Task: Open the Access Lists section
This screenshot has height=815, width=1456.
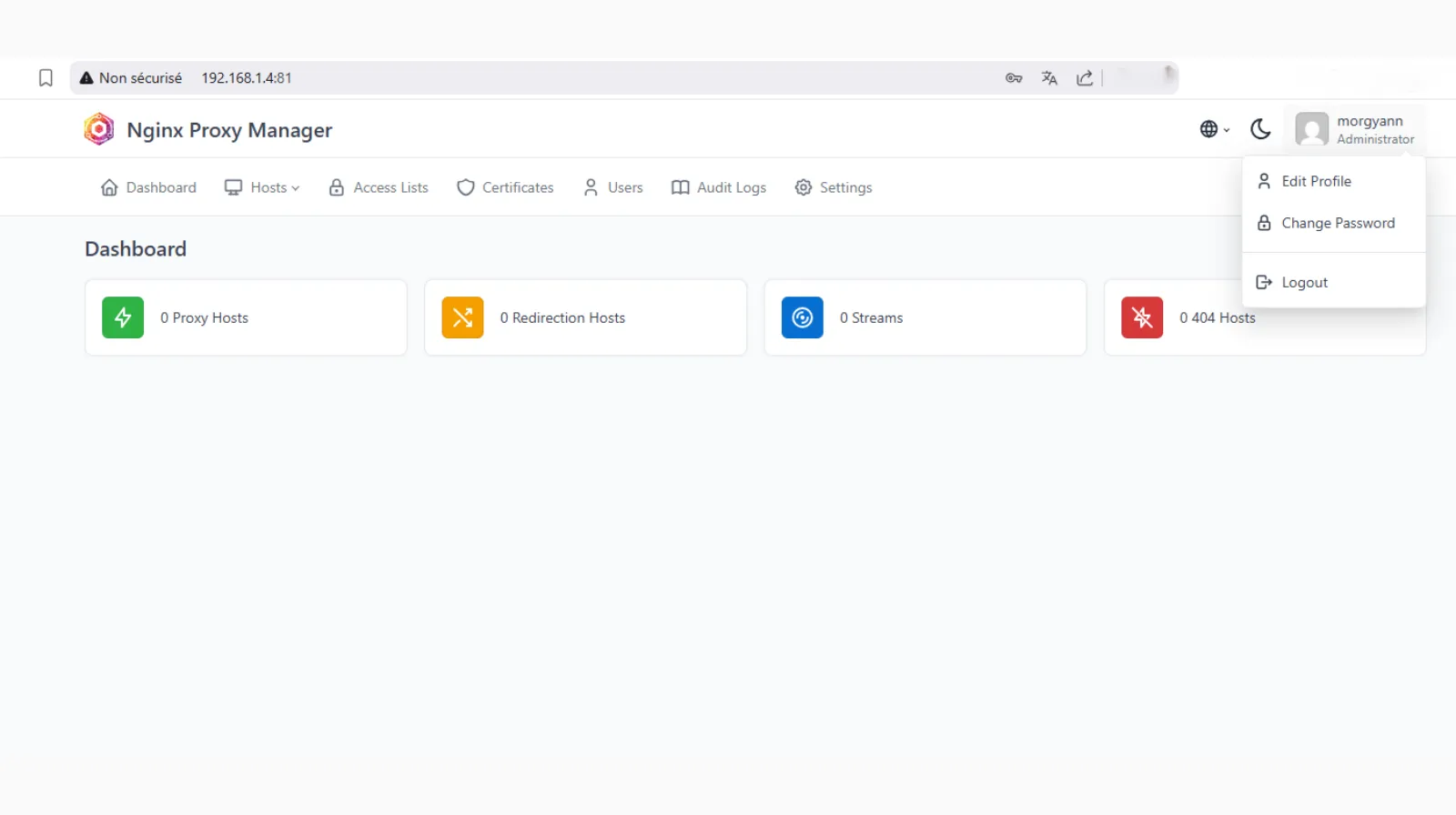Action: click(379, 187)
